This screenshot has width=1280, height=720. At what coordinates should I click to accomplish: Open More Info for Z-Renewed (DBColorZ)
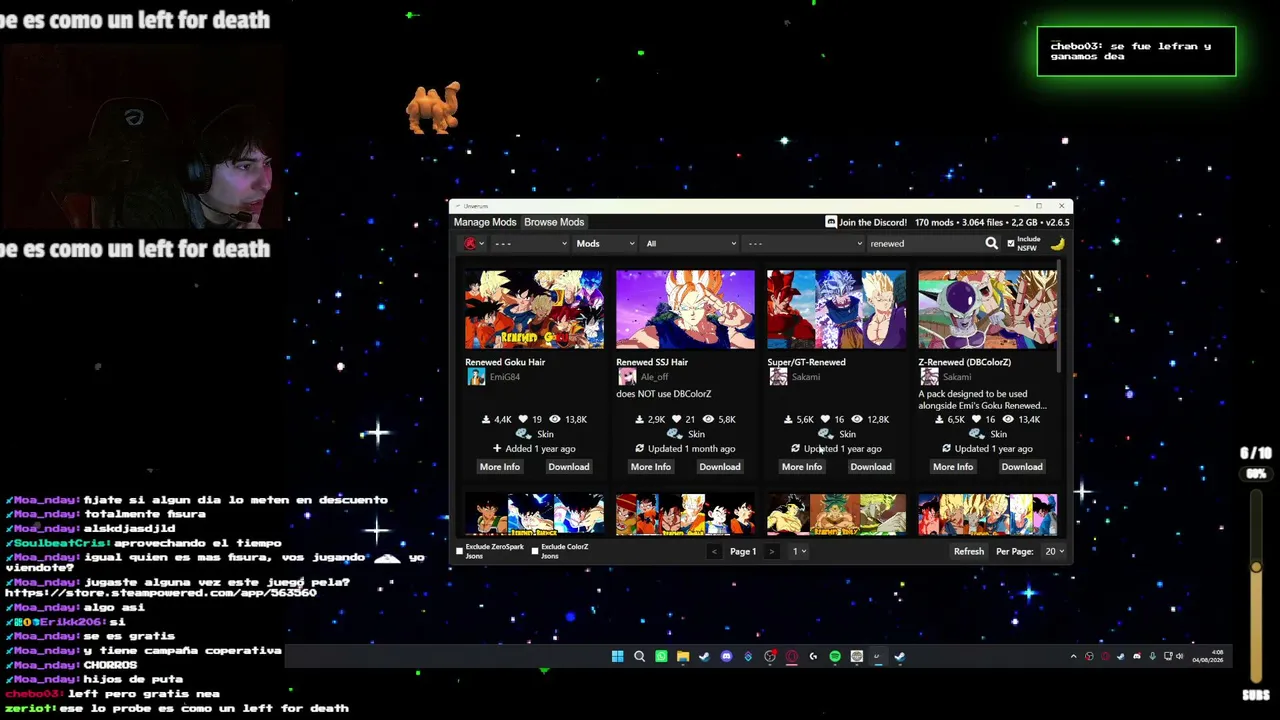pos(953,467)
